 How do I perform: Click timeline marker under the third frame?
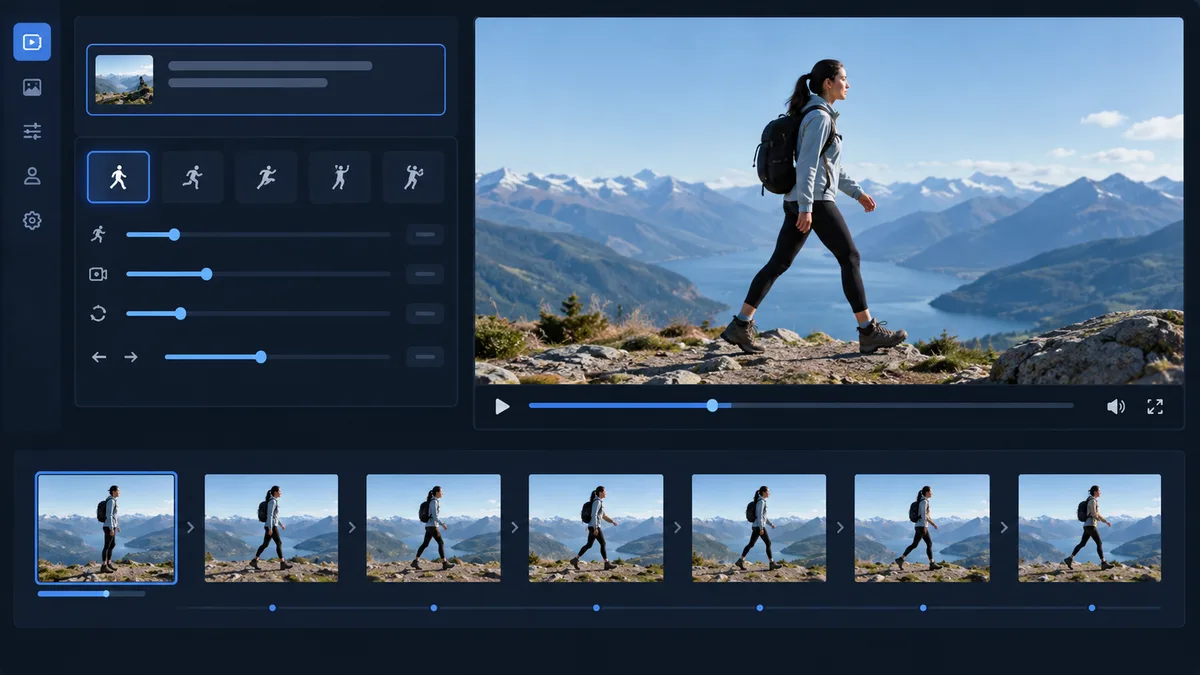(433, 607)
